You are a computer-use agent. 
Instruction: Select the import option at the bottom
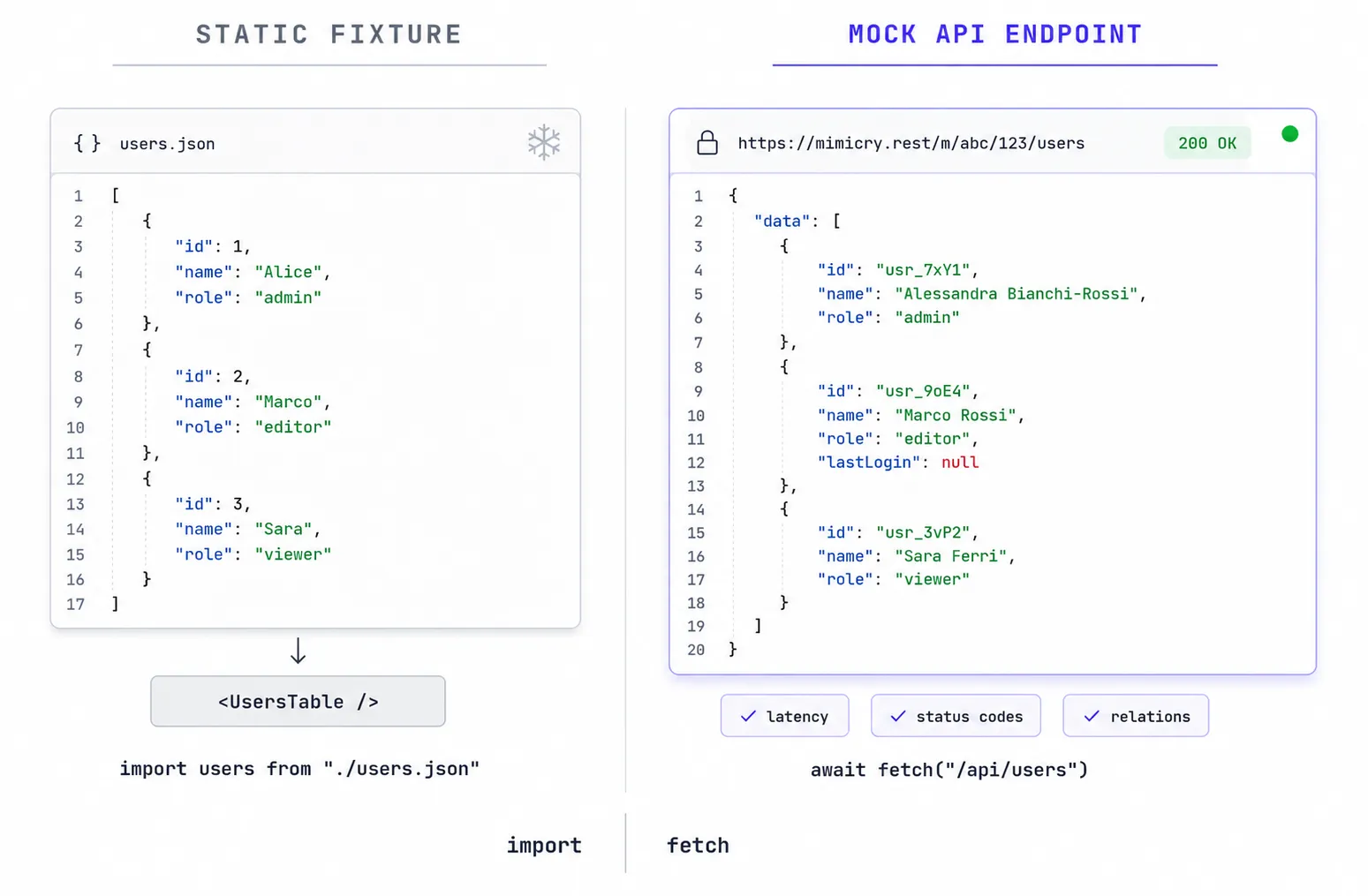[544, 846]
